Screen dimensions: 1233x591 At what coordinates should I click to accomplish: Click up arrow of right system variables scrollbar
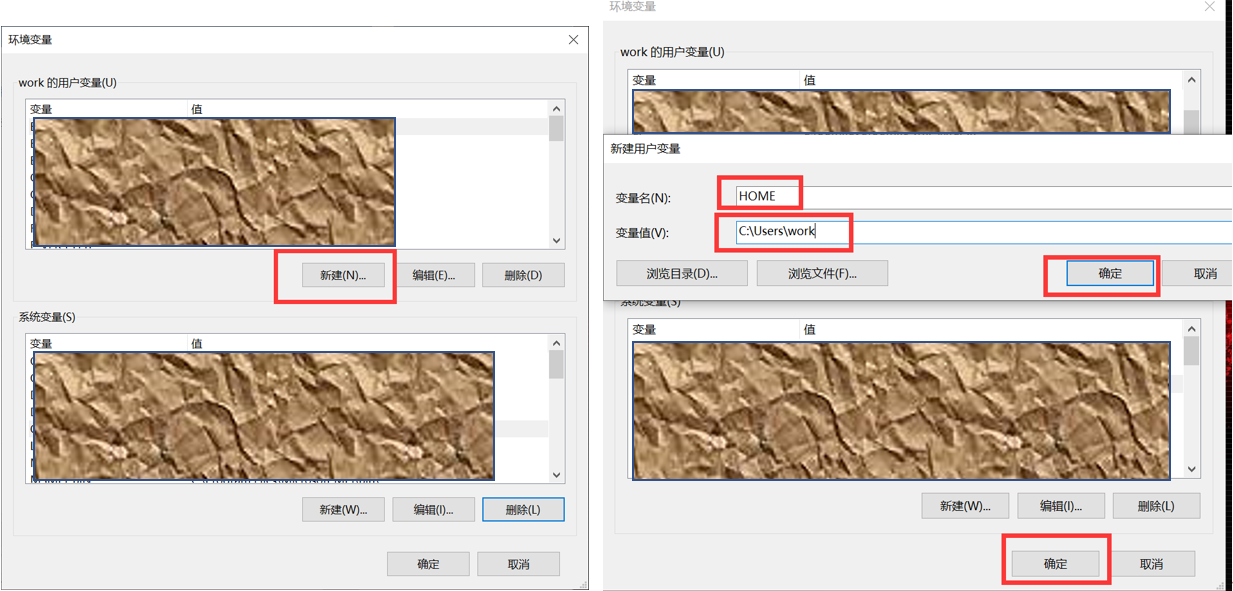(1191, 329)
